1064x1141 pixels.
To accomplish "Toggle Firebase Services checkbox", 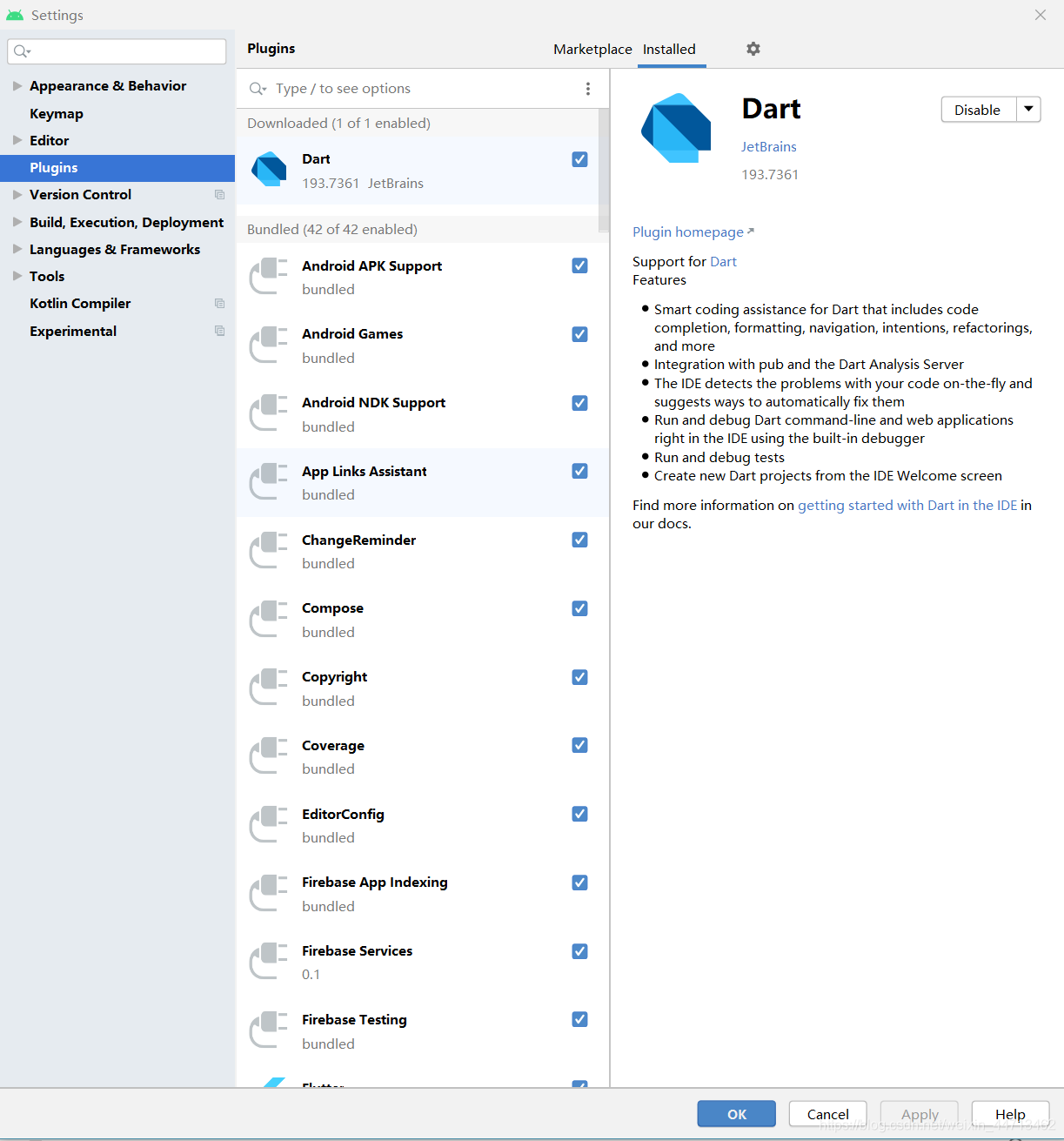I will coord(579,951).
